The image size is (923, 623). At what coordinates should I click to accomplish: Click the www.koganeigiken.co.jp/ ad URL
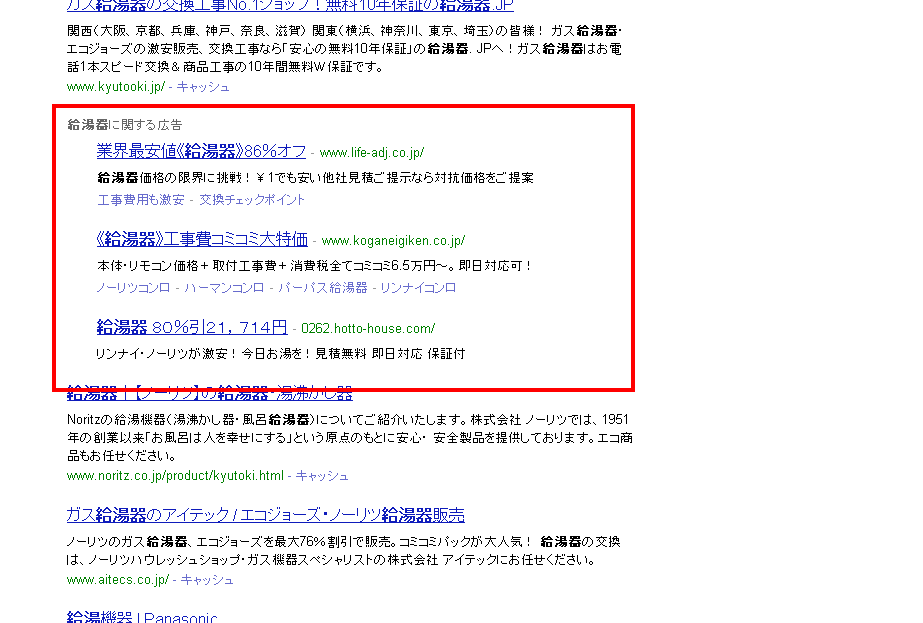(x=393, y=240)
